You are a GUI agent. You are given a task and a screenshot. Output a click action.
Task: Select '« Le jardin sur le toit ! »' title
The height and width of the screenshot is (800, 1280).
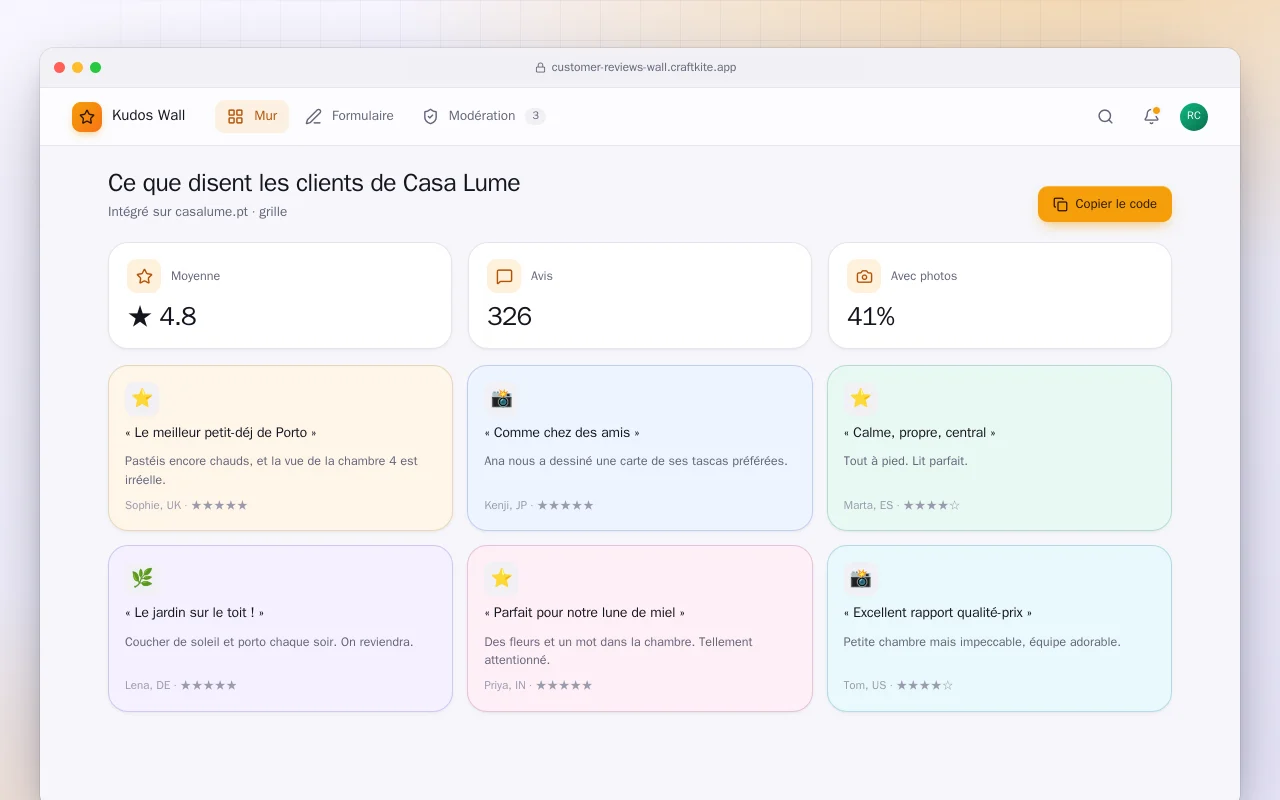pos(195,613)
